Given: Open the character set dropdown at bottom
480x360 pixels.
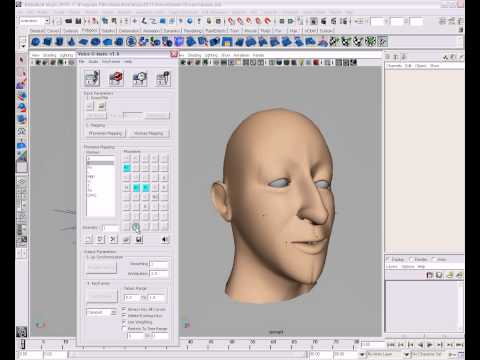Looking at the screenshot, I should tap(406, 354).
